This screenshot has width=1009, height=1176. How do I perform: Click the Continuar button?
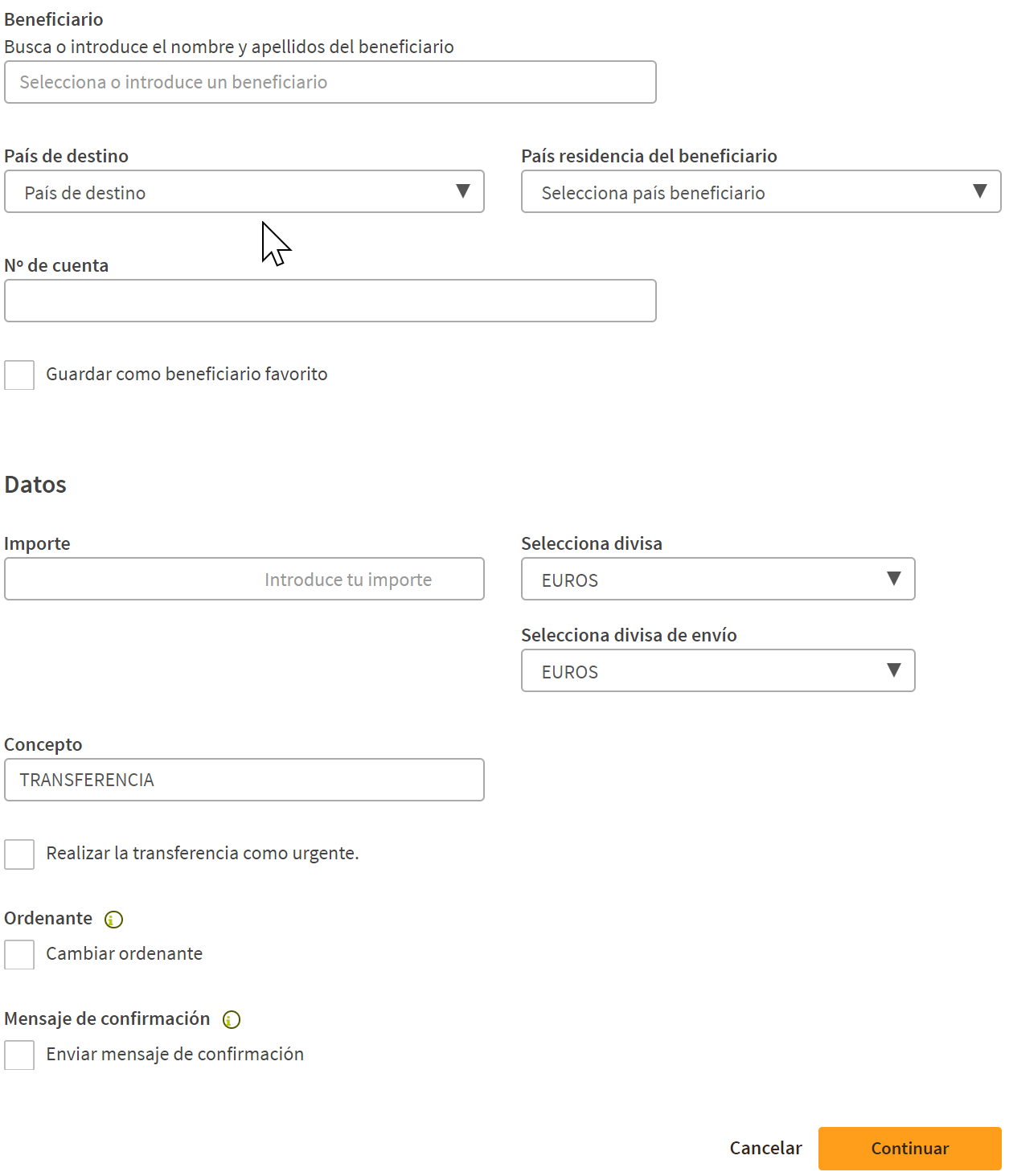[910, 1149]
